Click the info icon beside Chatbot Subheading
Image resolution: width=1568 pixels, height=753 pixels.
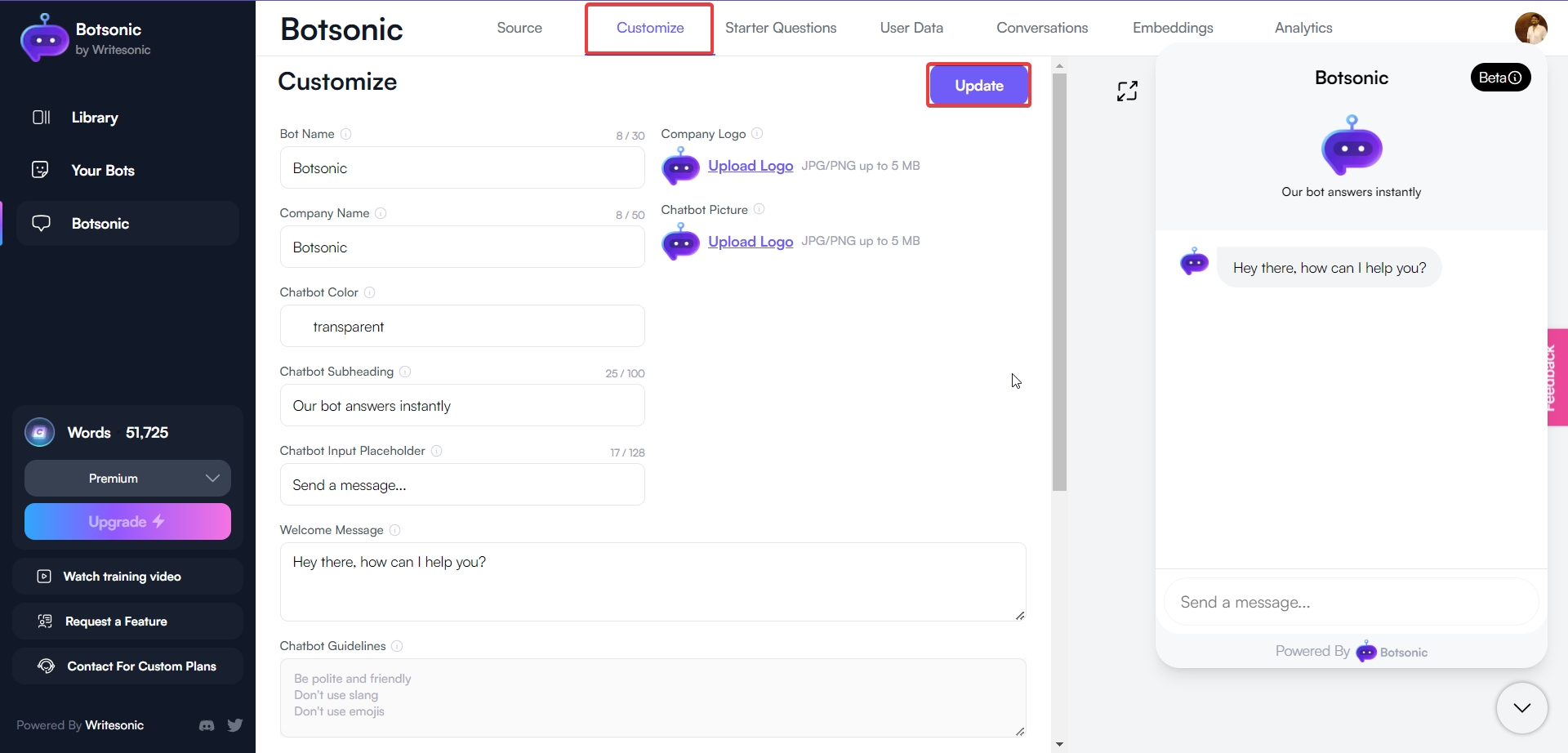[405, 372]
